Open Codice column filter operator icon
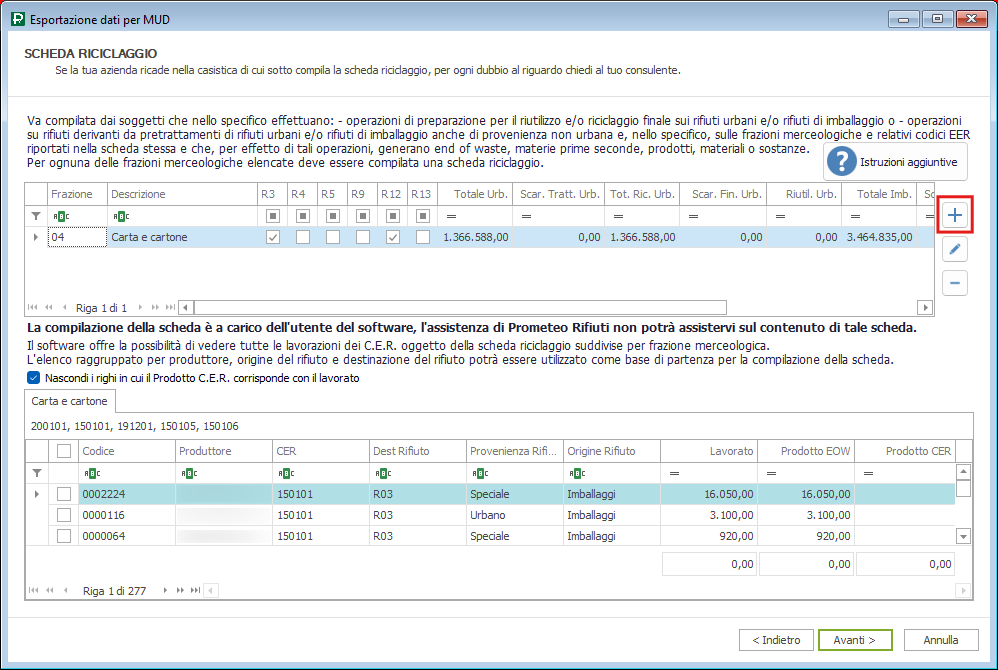Image resolution: width=998 pixels, height=670 pixels. click(x=92, y=473)
